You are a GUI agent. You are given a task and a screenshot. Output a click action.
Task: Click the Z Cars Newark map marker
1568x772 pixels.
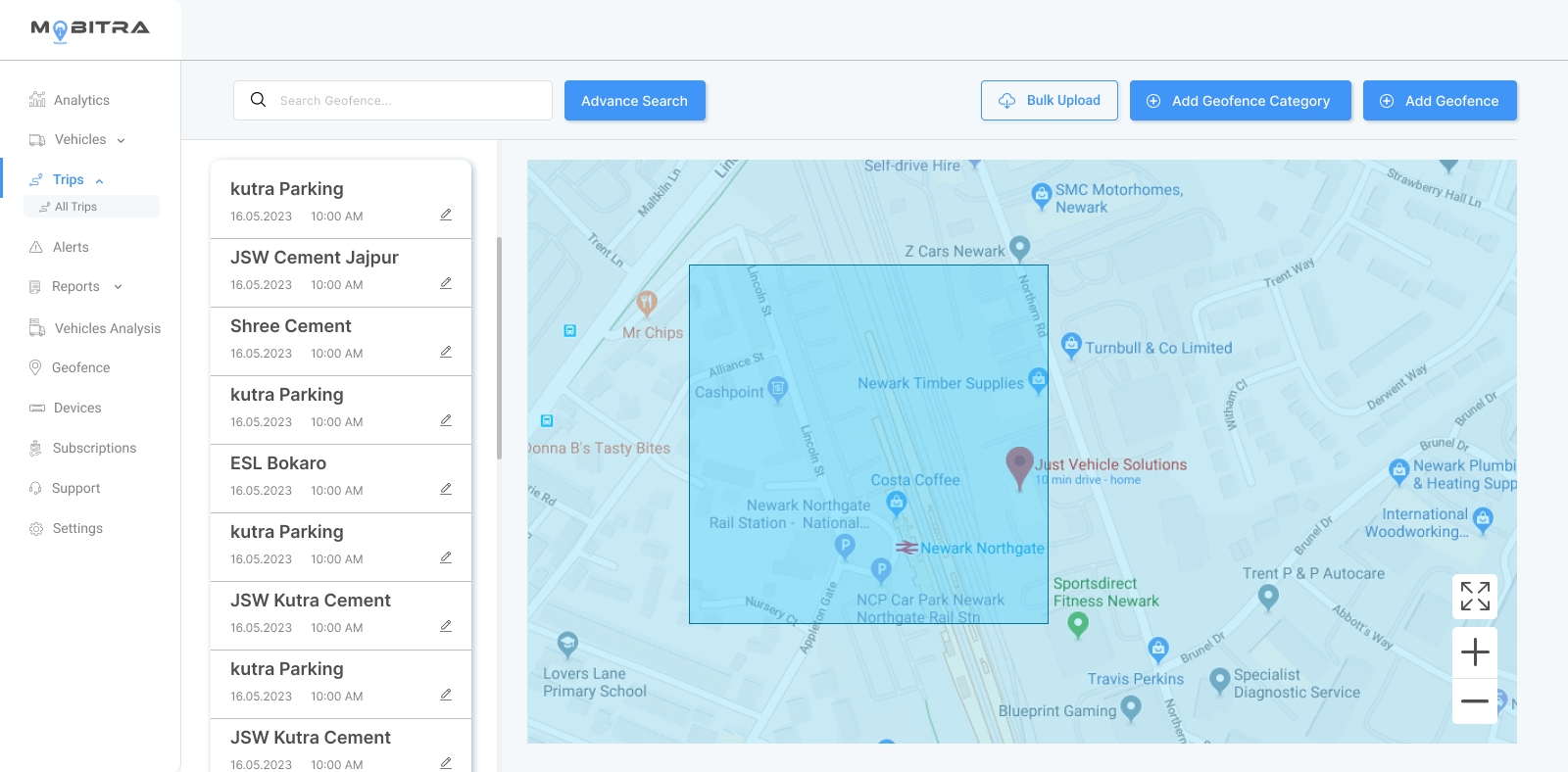pos(1020,249)
